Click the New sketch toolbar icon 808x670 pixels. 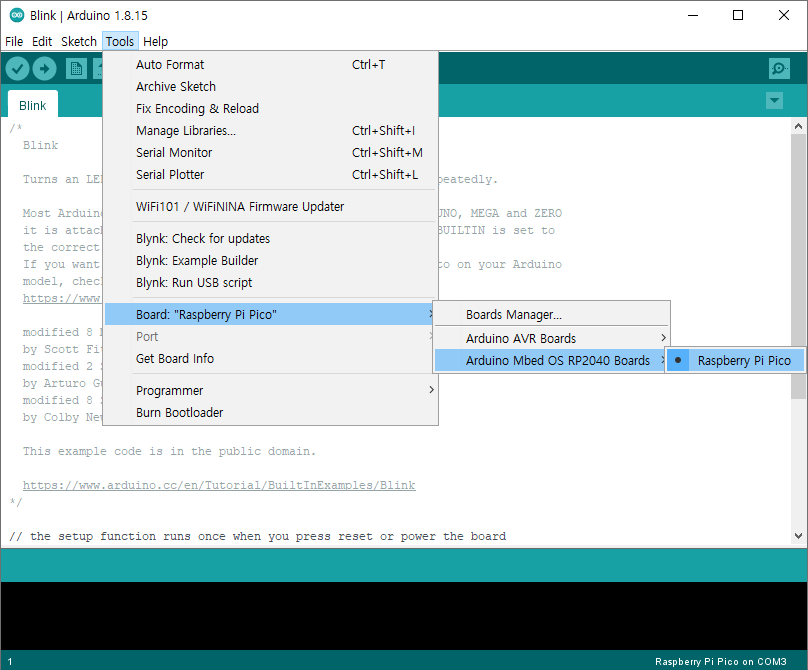[76, 69]
